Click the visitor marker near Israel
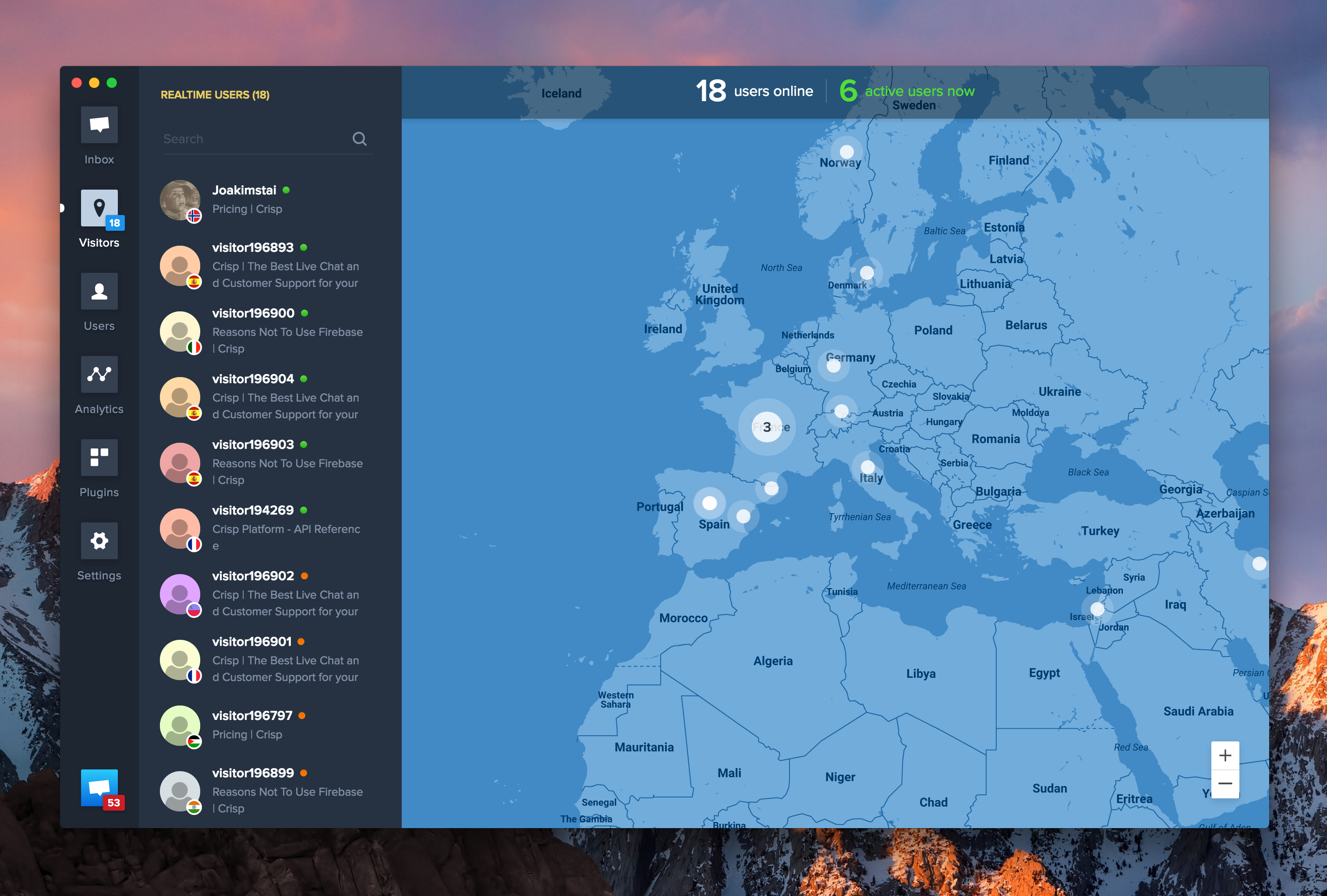The image size is (1327, 896). 1097,608
